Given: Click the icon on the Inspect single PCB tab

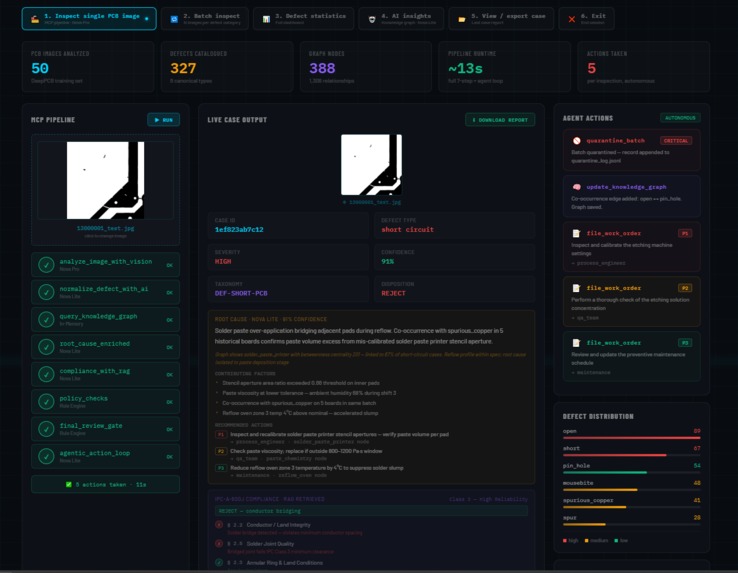Looking at the screenshot, I should click(35, 19).
